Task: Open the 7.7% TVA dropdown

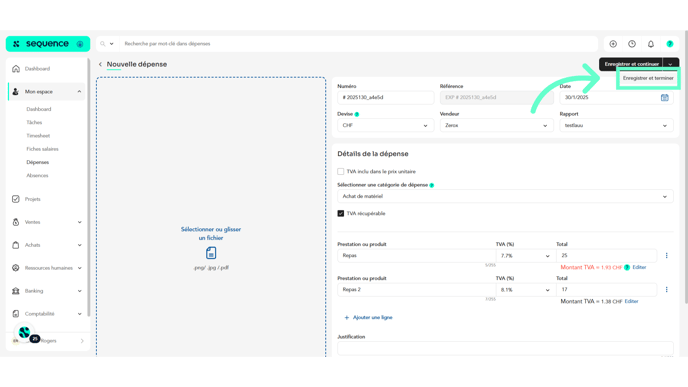Action: pyautogui.click(x=526, y=256)
